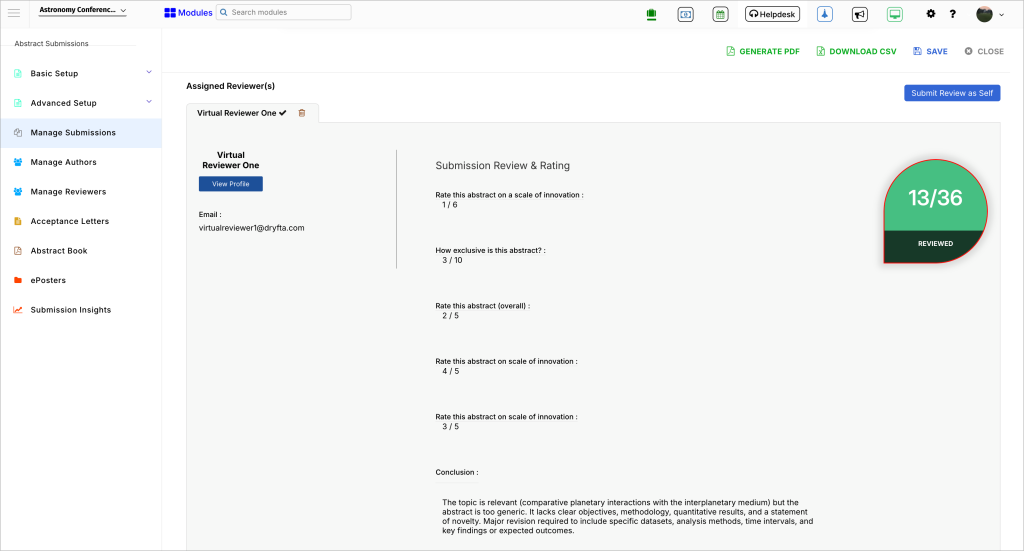This screenshot has width=1024, height=551.
Task: Click the DOWNLOAD CSV spreadsheet icon
Action: click(x=820, y=52)
